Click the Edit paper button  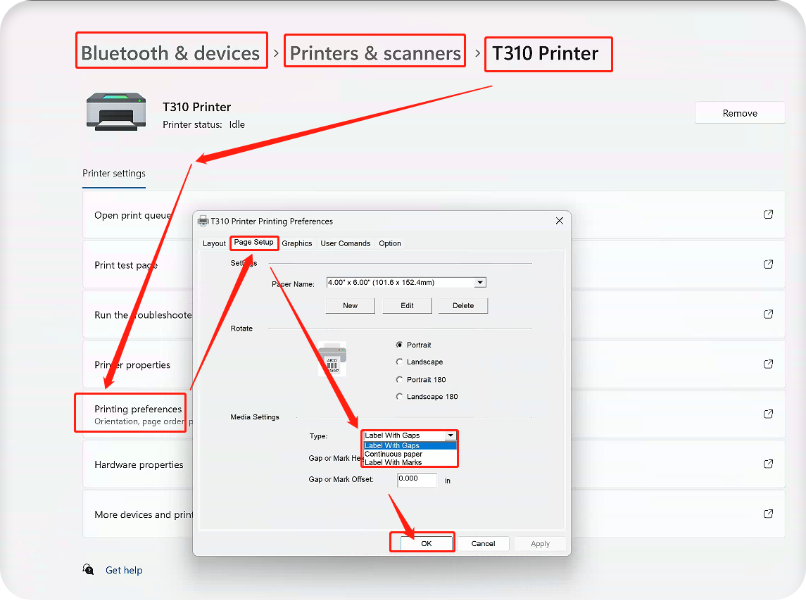click(407, 305)
